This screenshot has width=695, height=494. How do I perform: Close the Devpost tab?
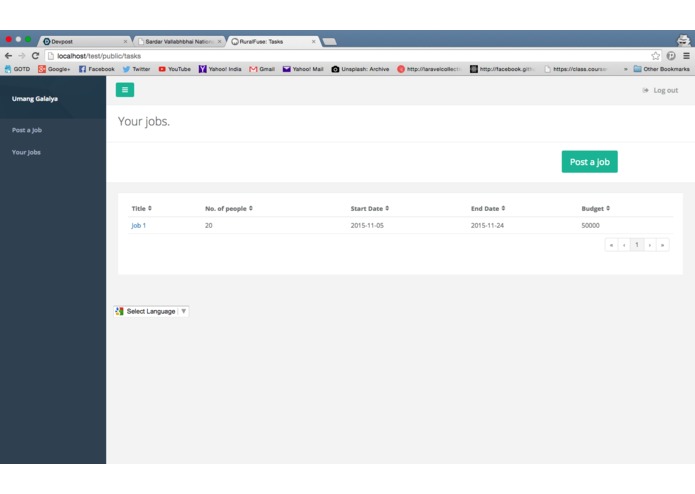coord(125,42)
